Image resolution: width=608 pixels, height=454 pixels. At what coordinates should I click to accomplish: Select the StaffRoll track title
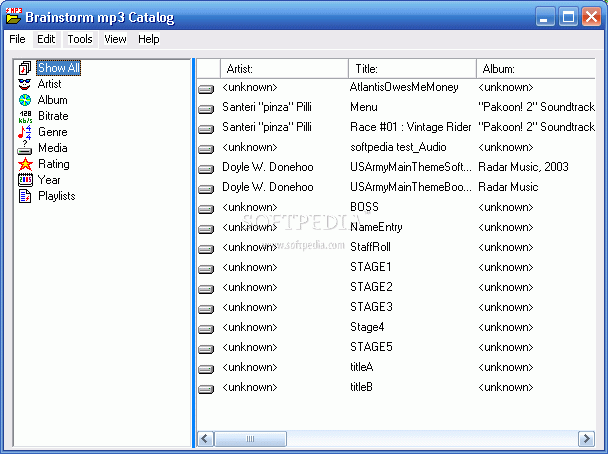pyautogui.click(x=370, y=247)
